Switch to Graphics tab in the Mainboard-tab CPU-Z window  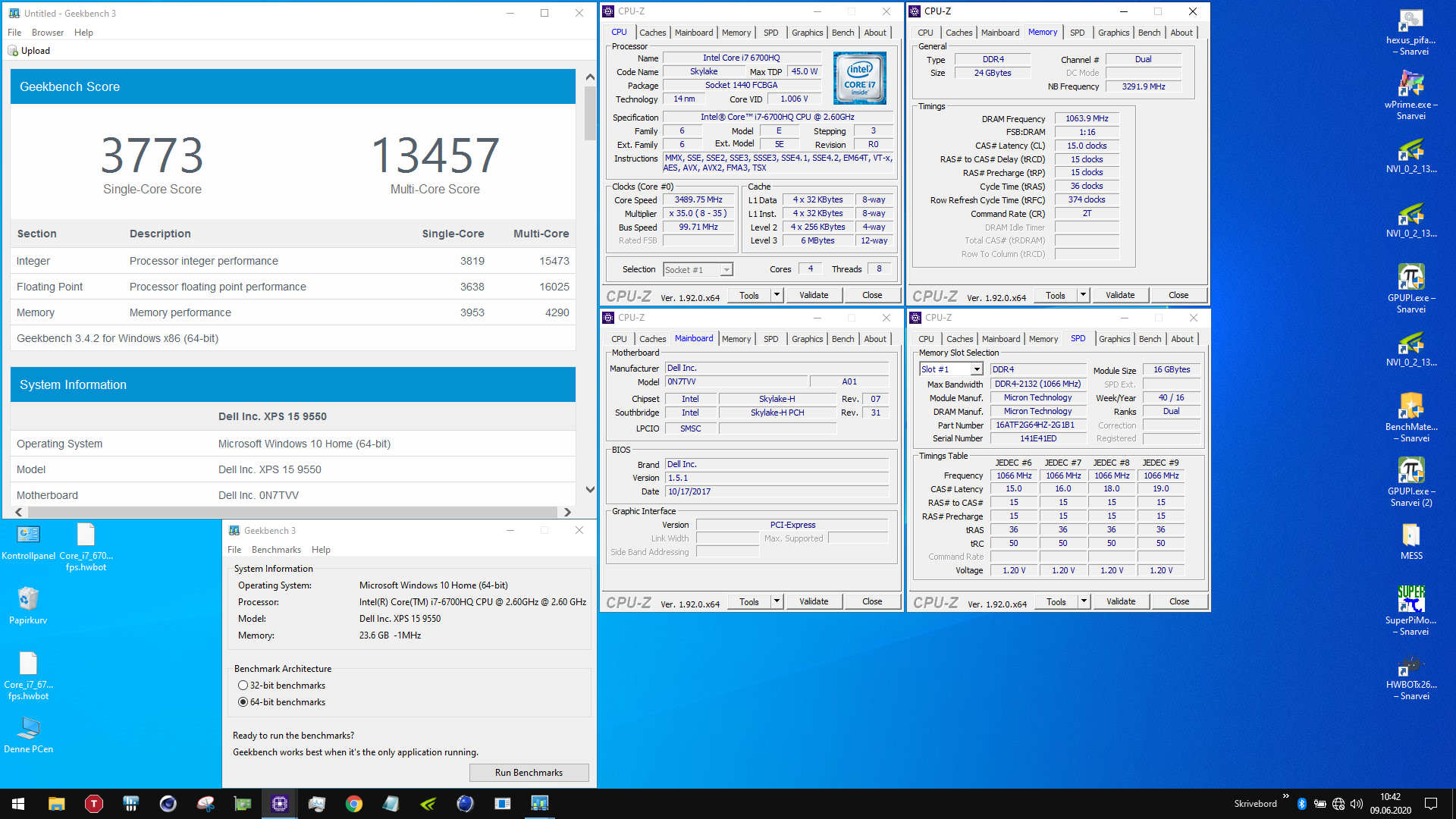click(x=807, y=339)
